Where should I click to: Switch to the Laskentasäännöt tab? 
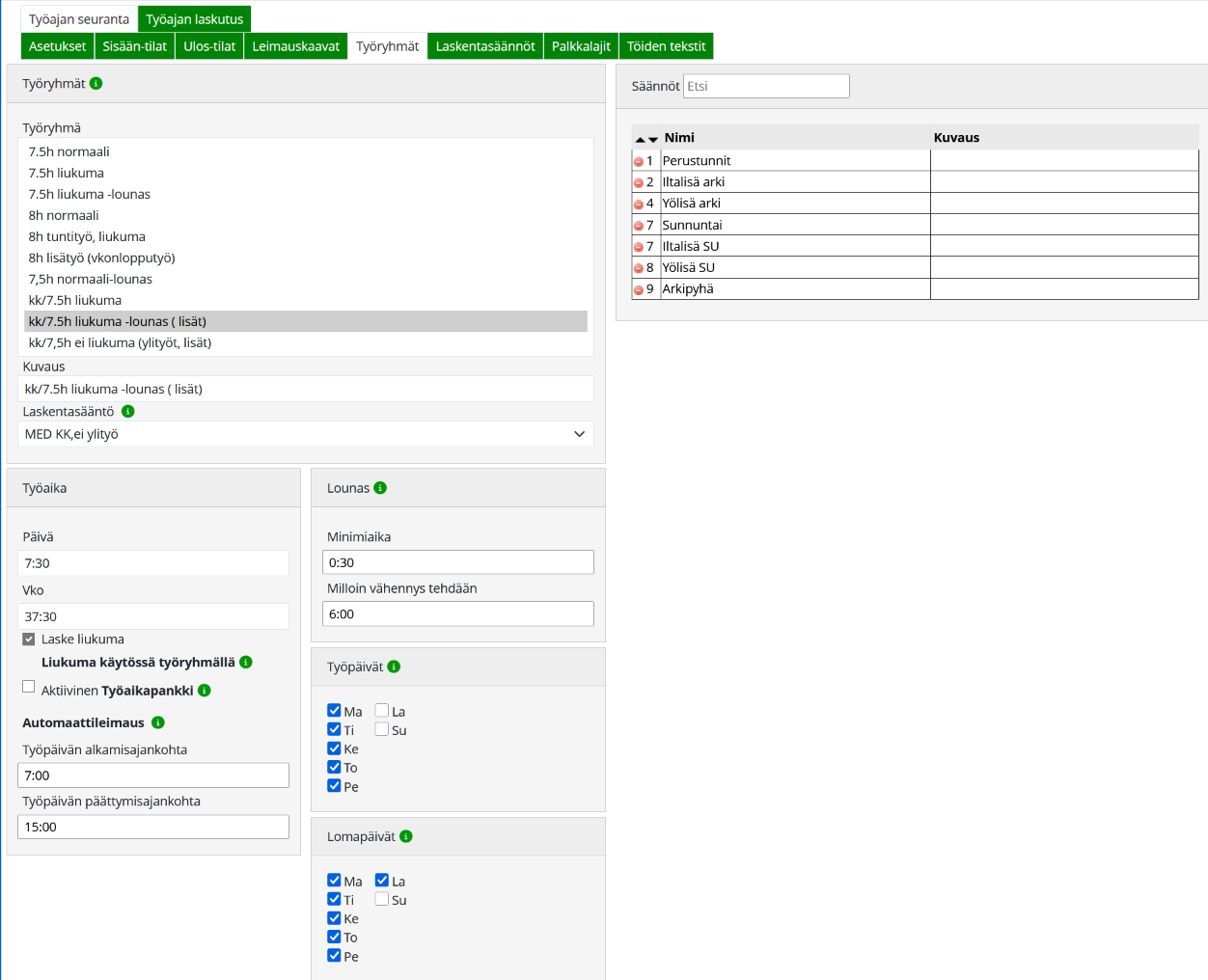[x=484, y=46]
